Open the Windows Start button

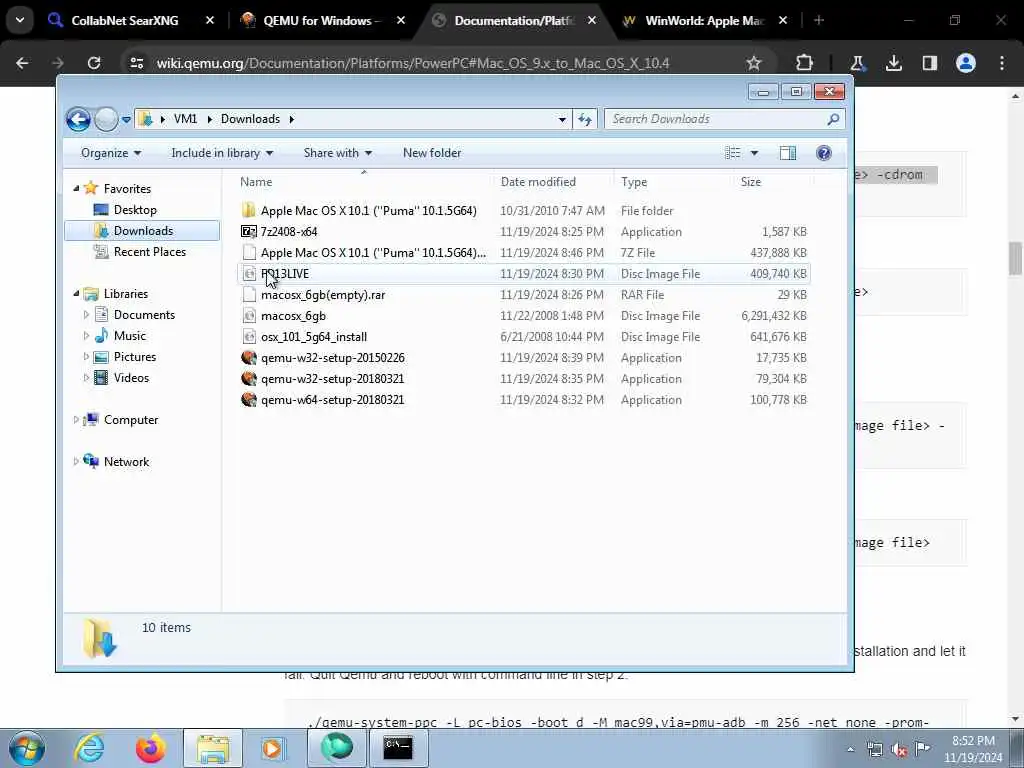pos(27,748)
